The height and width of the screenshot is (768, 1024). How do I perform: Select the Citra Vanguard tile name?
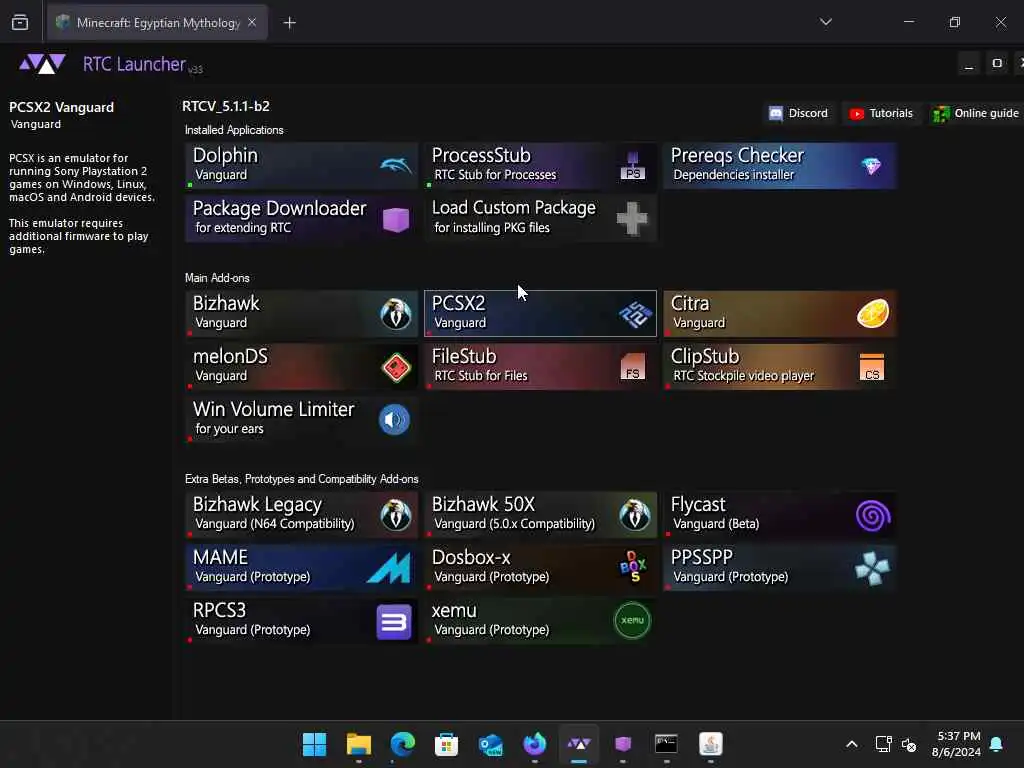click(690, 303)
